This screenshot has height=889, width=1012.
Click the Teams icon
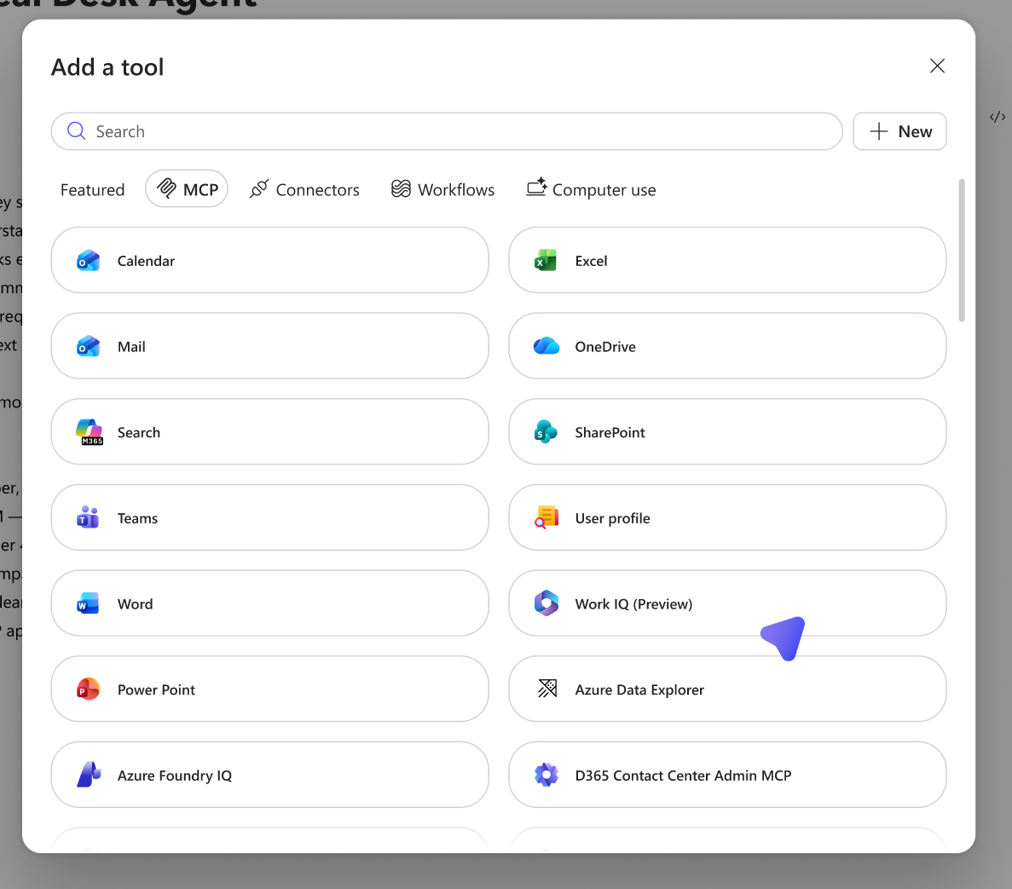[88, 518]
